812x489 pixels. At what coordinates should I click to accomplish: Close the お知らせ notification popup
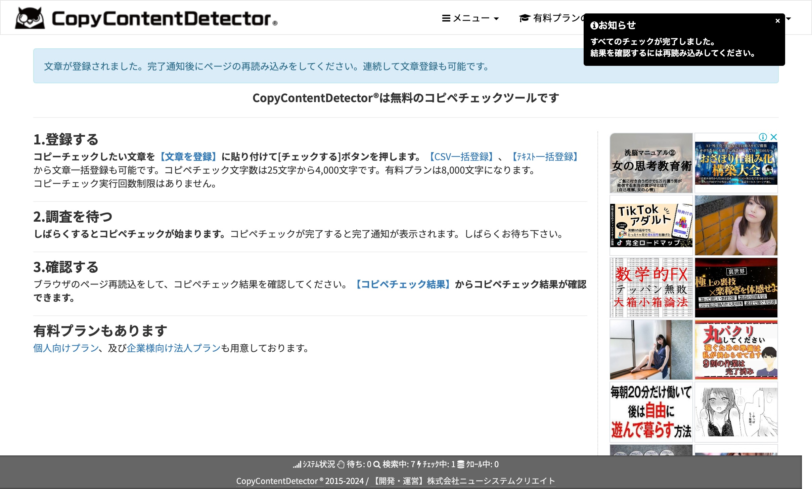point(777,21)
